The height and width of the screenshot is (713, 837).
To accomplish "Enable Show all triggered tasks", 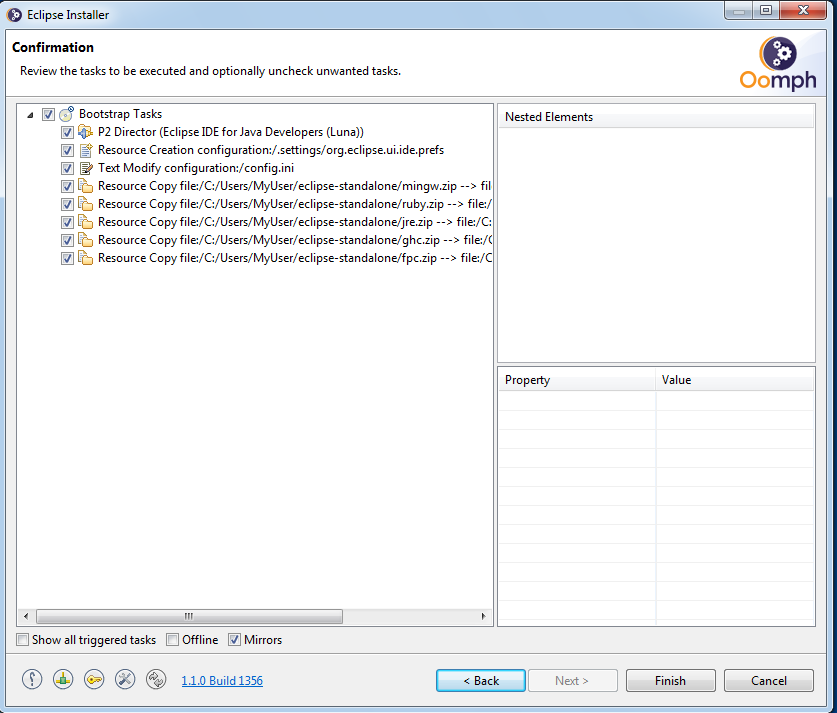I will [22, 639].
